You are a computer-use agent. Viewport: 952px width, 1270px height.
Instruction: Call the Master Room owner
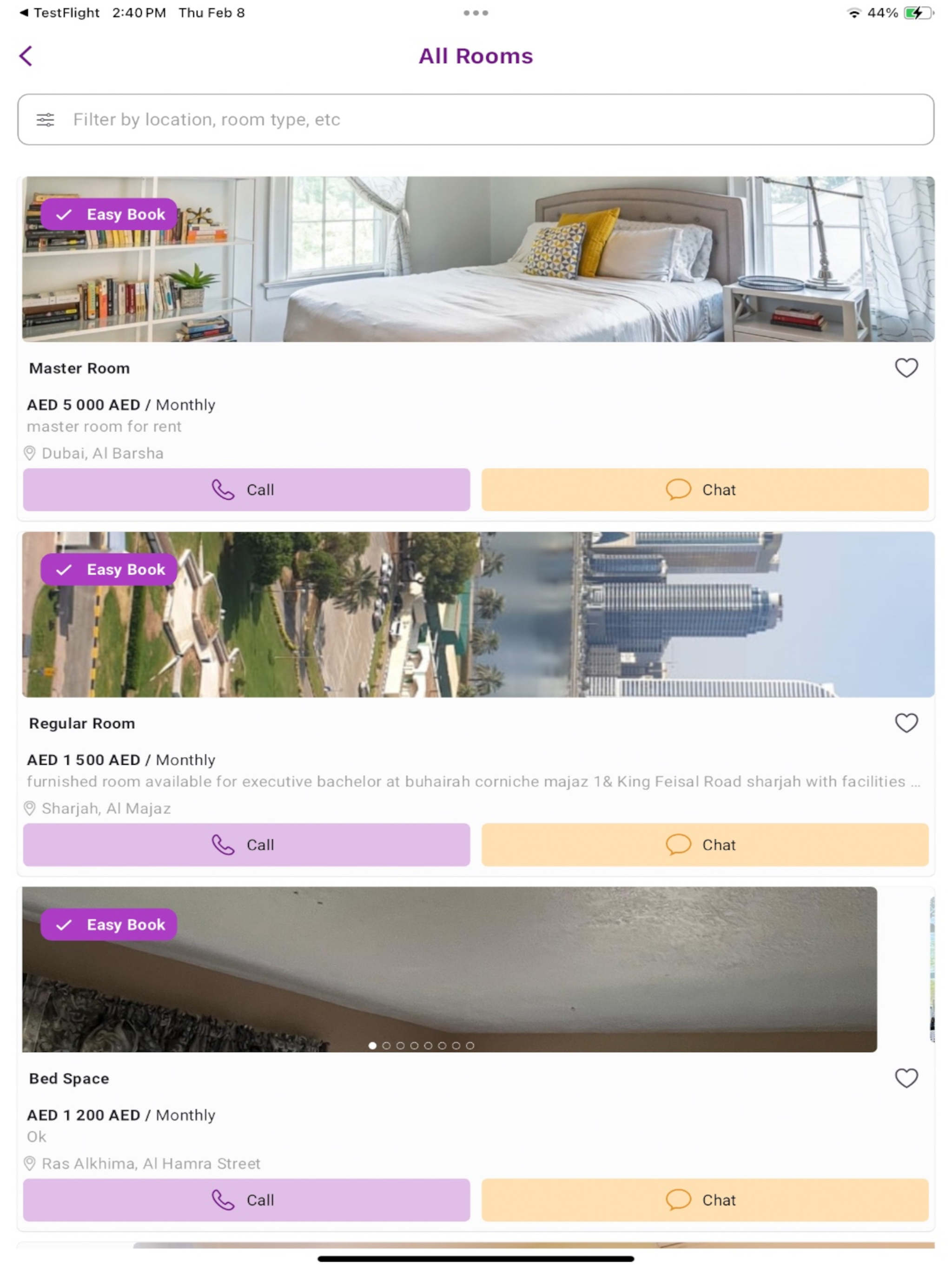pos(246,490)
